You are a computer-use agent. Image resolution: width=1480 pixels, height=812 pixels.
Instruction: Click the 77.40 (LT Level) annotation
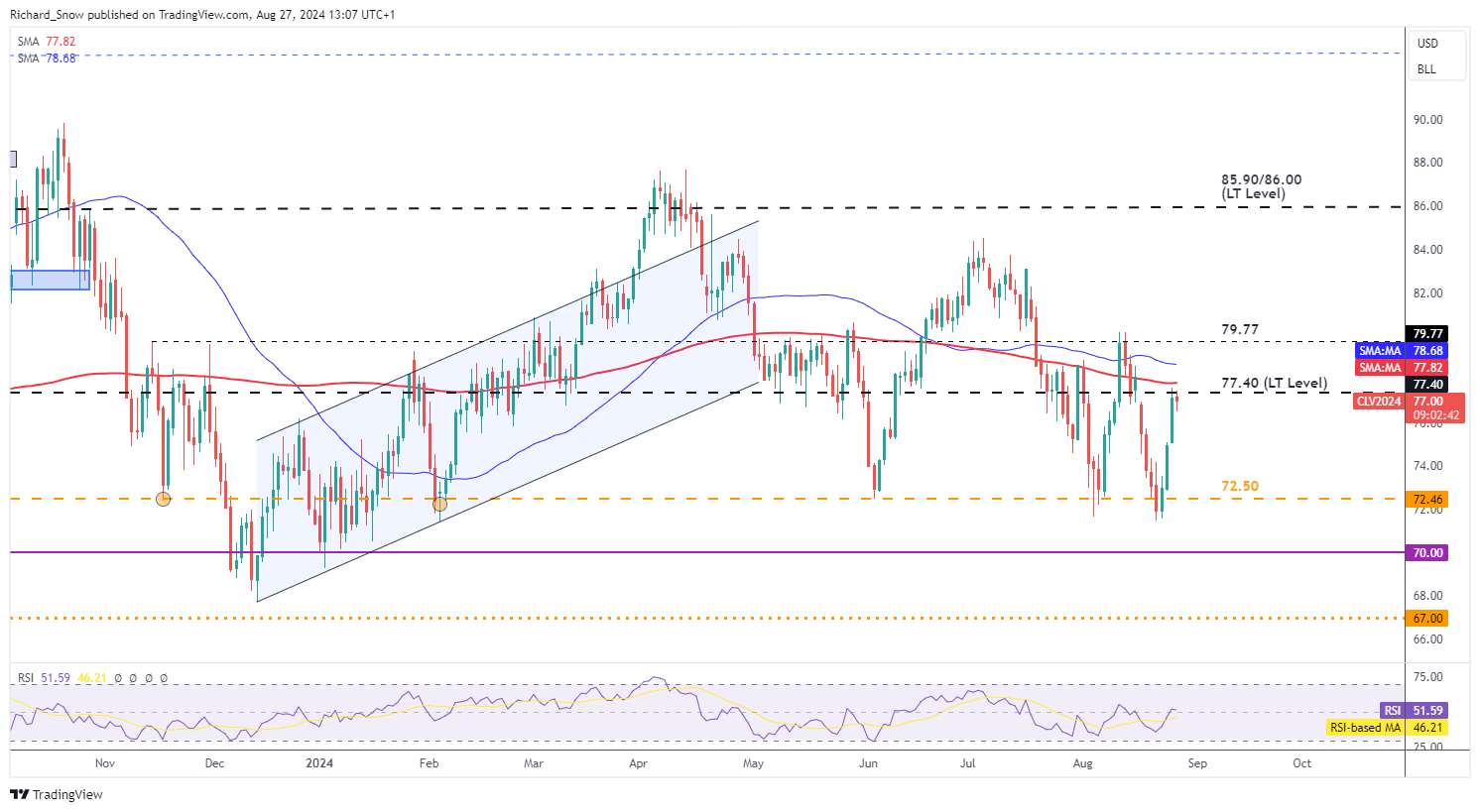point(1274,383)
